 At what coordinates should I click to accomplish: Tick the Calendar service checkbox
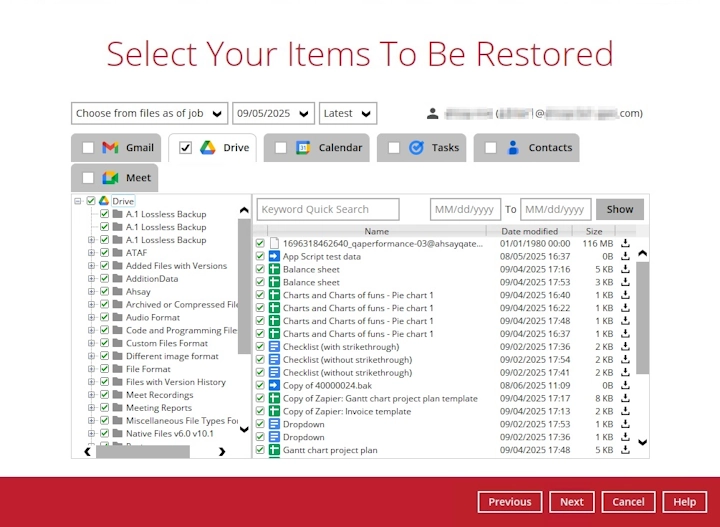click(x=281, y=148)
